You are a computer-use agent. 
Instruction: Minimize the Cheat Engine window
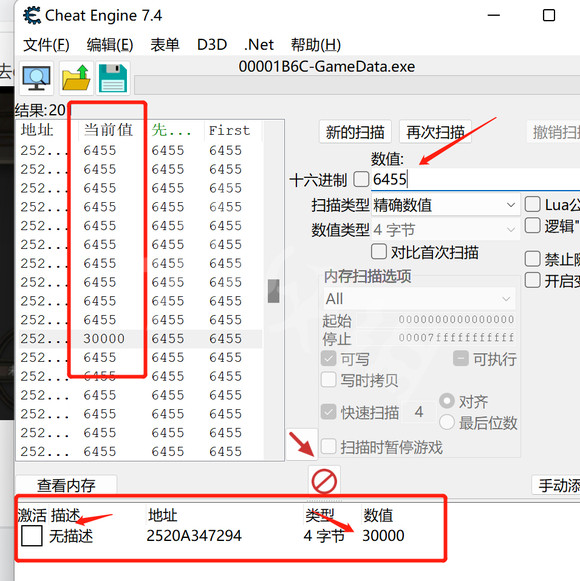coord(494,16)
